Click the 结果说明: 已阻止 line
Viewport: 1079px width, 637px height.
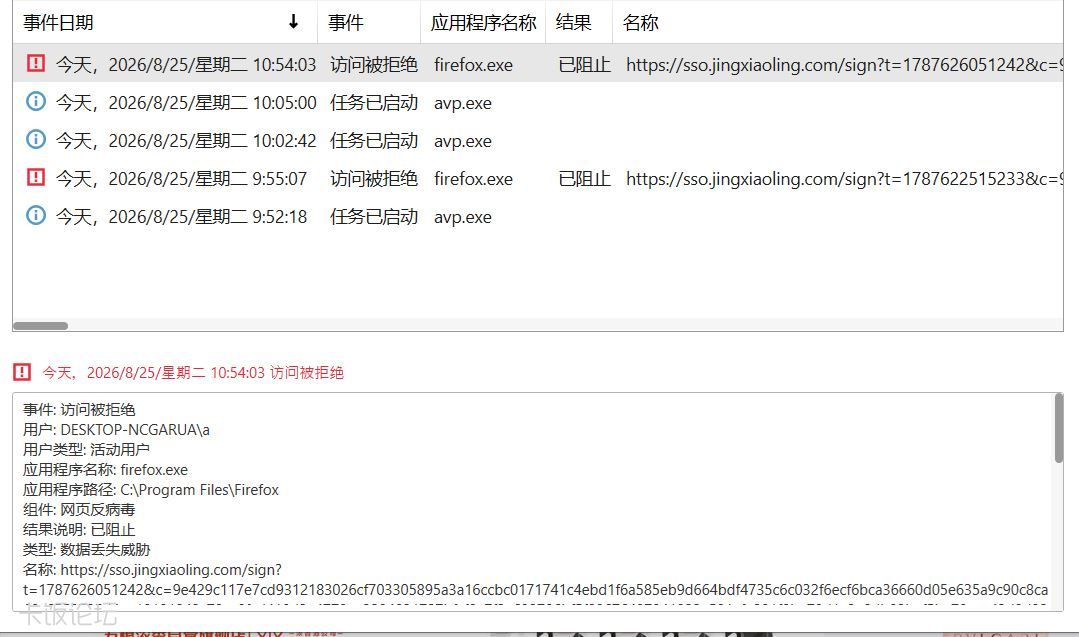click(x=78, y=530)
